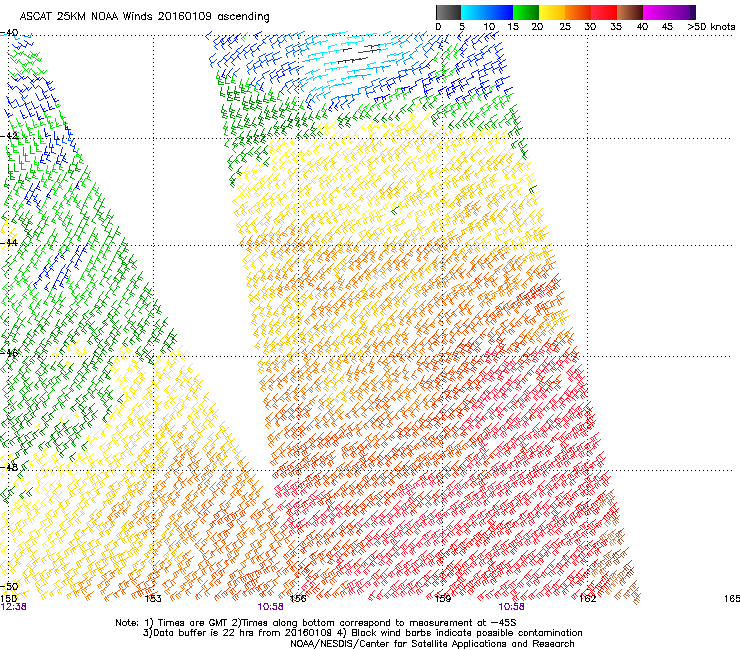The width and height of the screenshot is (740, 650).
Task: Click the purple 10:58 time near 156
Action: tap(270, 607)
